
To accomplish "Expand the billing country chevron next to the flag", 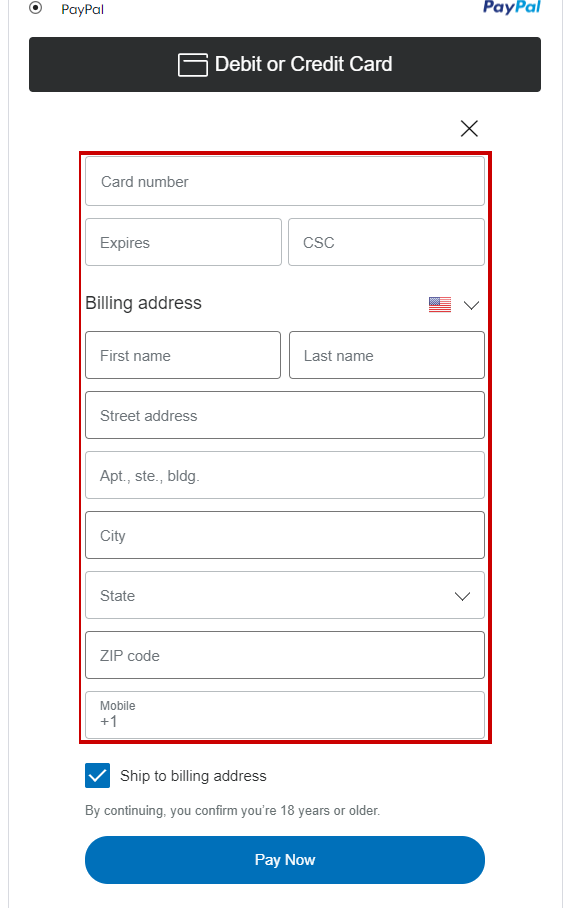I will [471, 305].
